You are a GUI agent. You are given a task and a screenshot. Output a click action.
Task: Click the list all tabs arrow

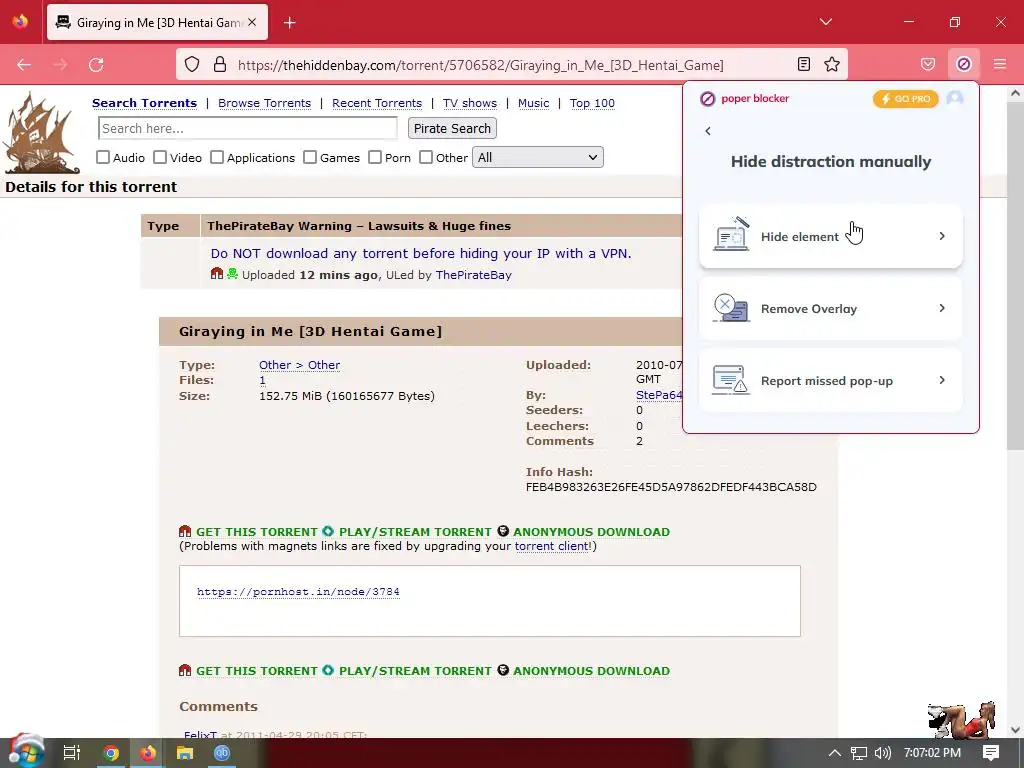point(825,22)
